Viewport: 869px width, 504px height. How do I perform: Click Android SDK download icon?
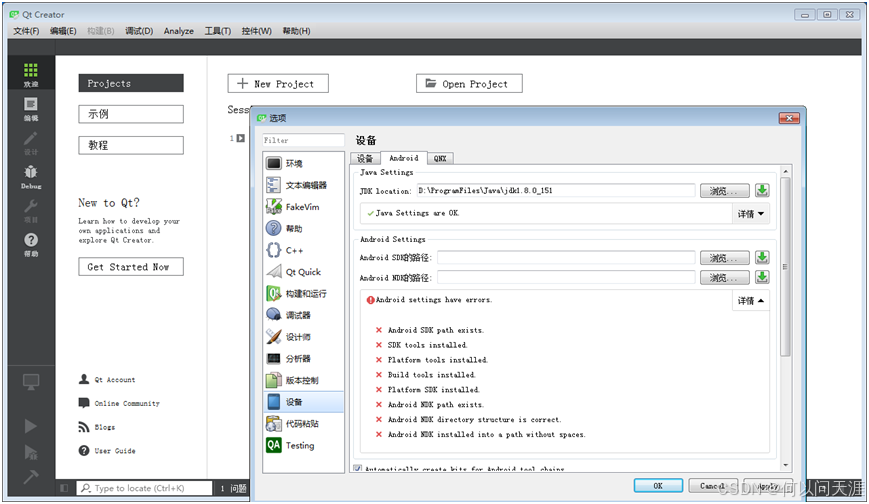click(762, 258)
